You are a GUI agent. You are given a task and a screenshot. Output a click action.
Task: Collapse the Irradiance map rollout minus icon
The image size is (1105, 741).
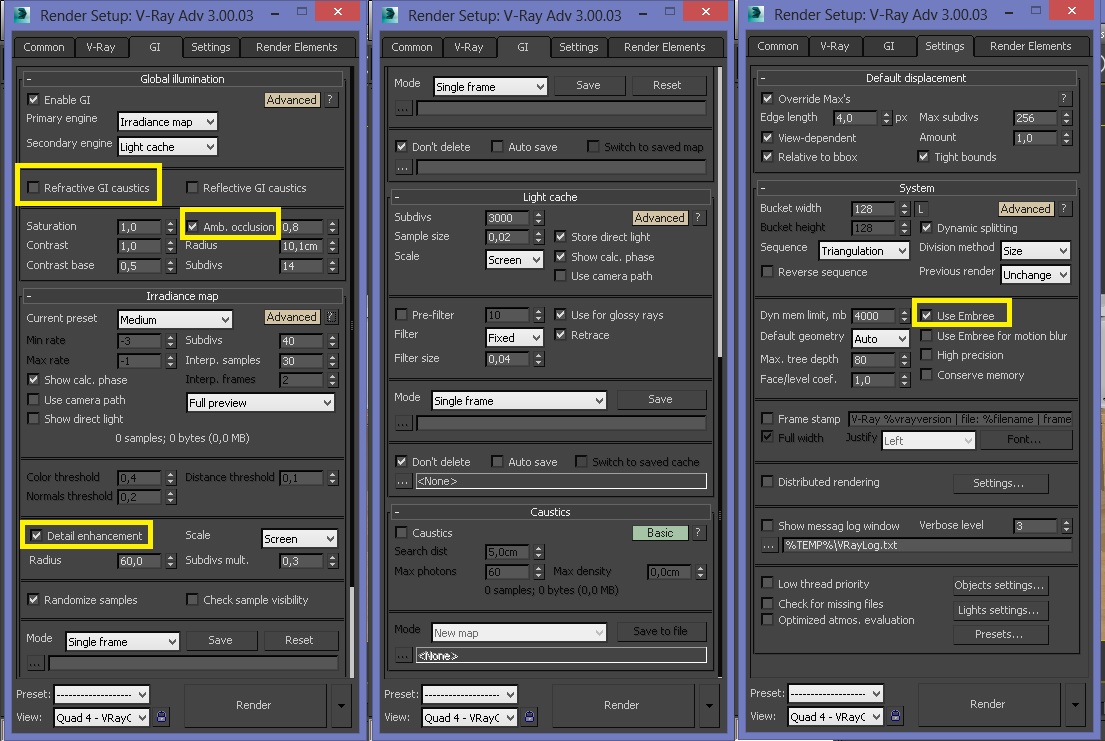pyautogui.click(x=29, y=296)
